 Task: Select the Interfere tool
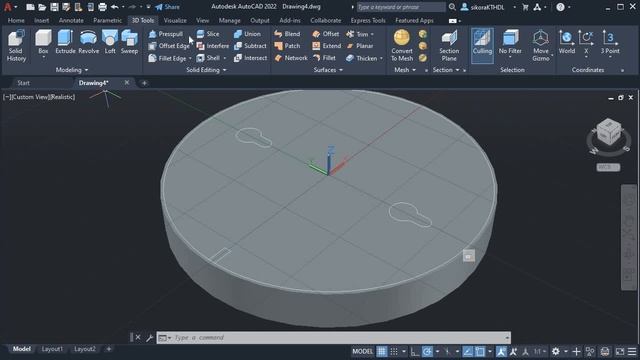(212, 46)
